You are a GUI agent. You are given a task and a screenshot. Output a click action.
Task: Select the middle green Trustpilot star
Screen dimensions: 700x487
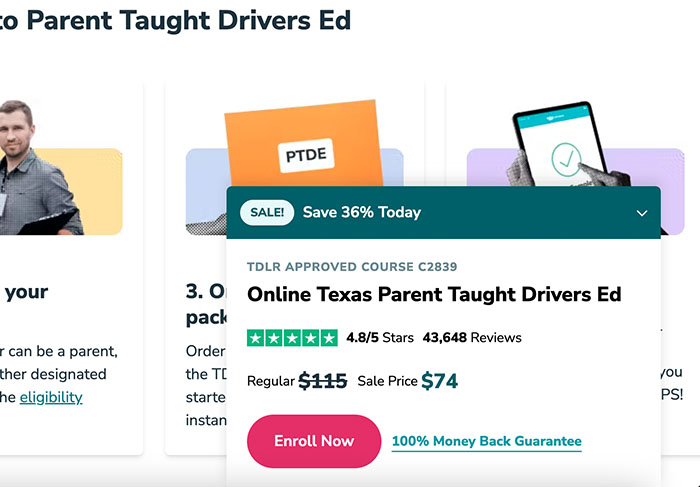coord(292,338)
